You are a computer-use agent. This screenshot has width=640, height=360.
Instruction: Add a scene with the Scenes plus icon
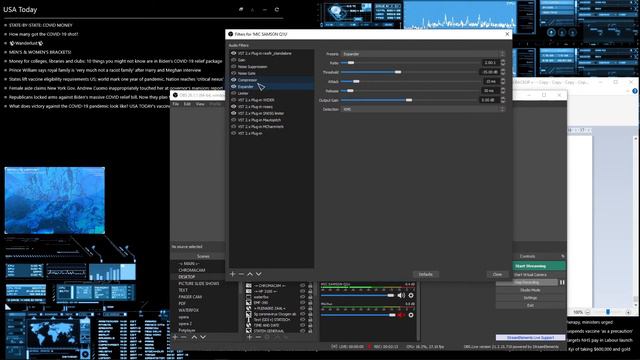(x=176, y=337)
